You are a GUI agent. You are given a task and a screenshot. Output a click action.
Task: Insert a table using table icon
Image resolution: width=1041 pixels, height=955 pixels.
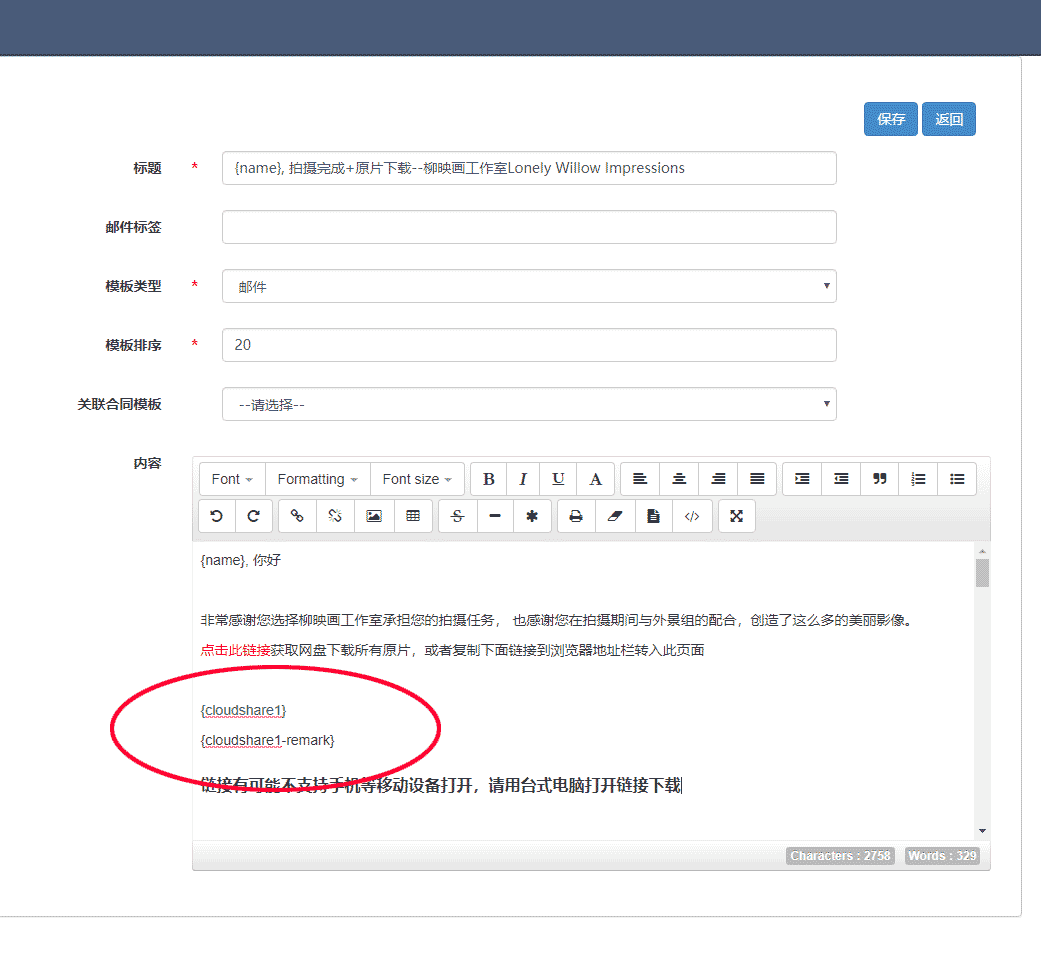click(413, 516)
